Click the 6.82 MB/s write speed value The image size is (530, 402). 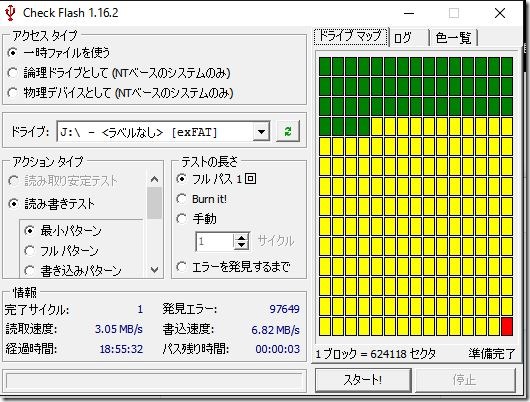[x=275, y=330]
